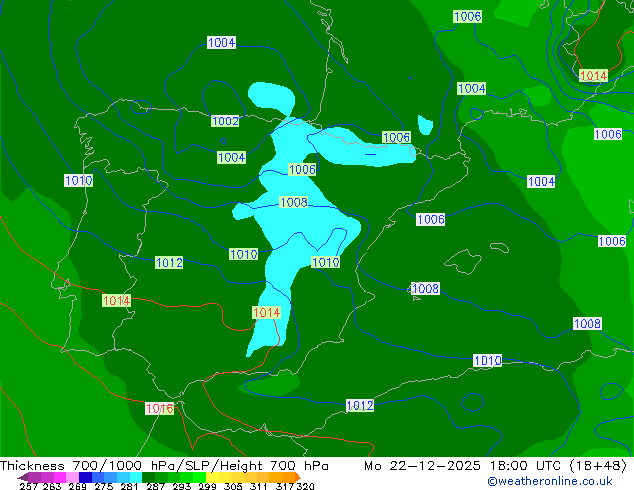Screen dimensions: 634x490
Task: Click the 'Mo 22-12-2025 18:00 UTC (18+48)' timestamp
Action: click(x=495, y=466)
